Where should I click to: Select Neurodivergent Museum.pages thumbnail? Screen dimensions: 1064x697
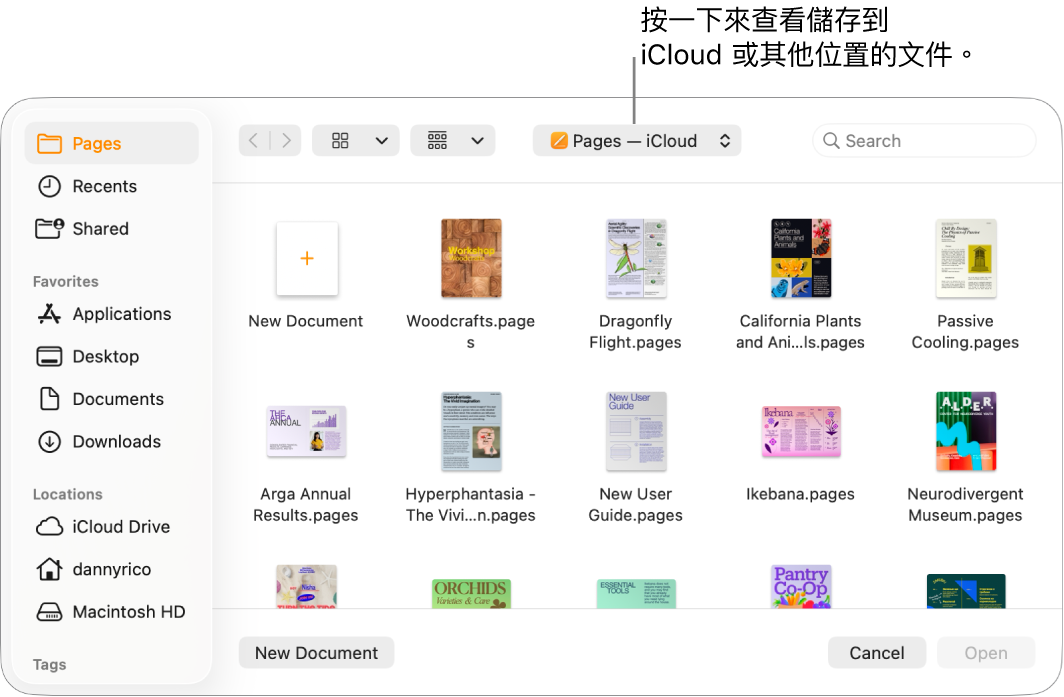point(966,432)
